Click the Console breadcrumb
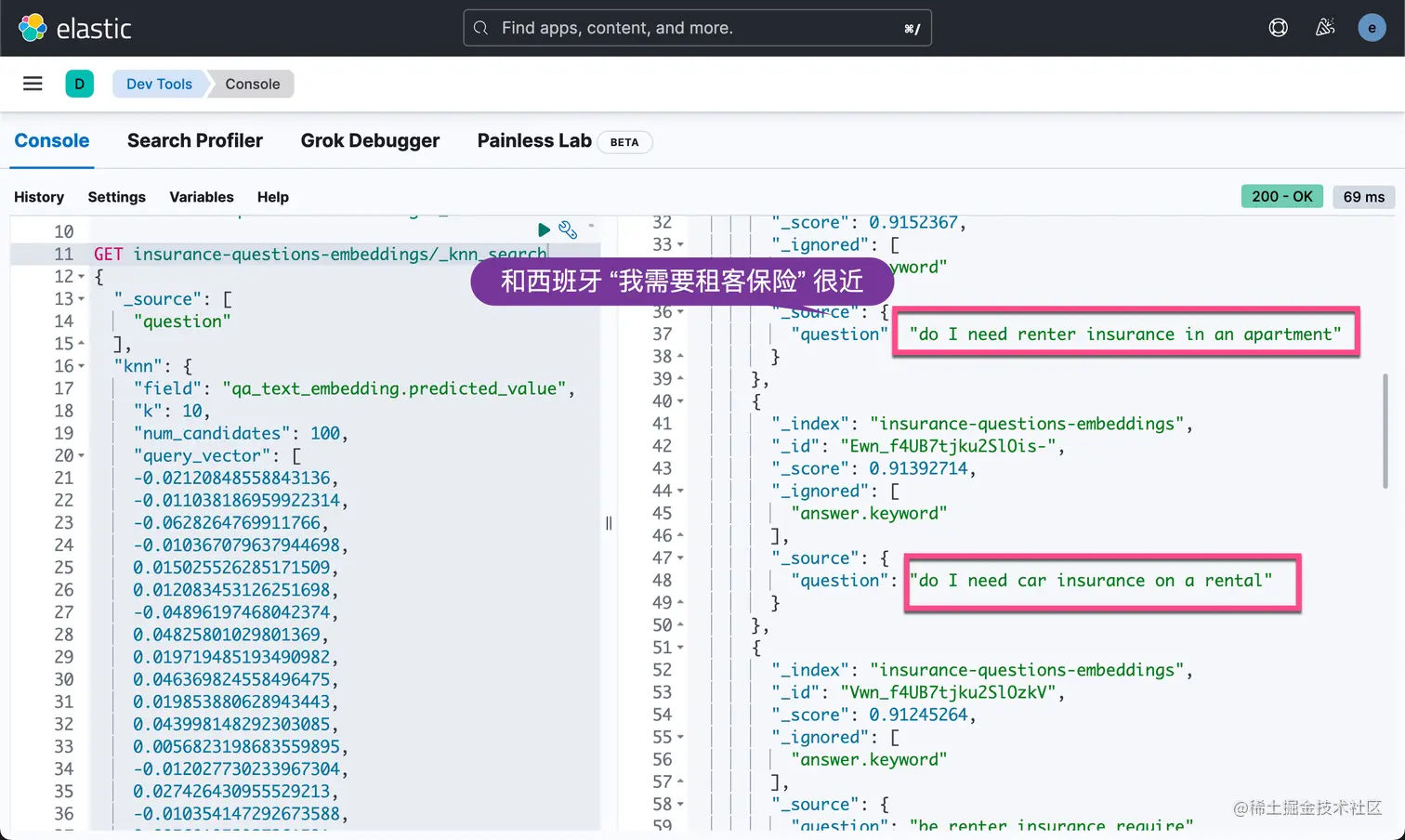 252,84
